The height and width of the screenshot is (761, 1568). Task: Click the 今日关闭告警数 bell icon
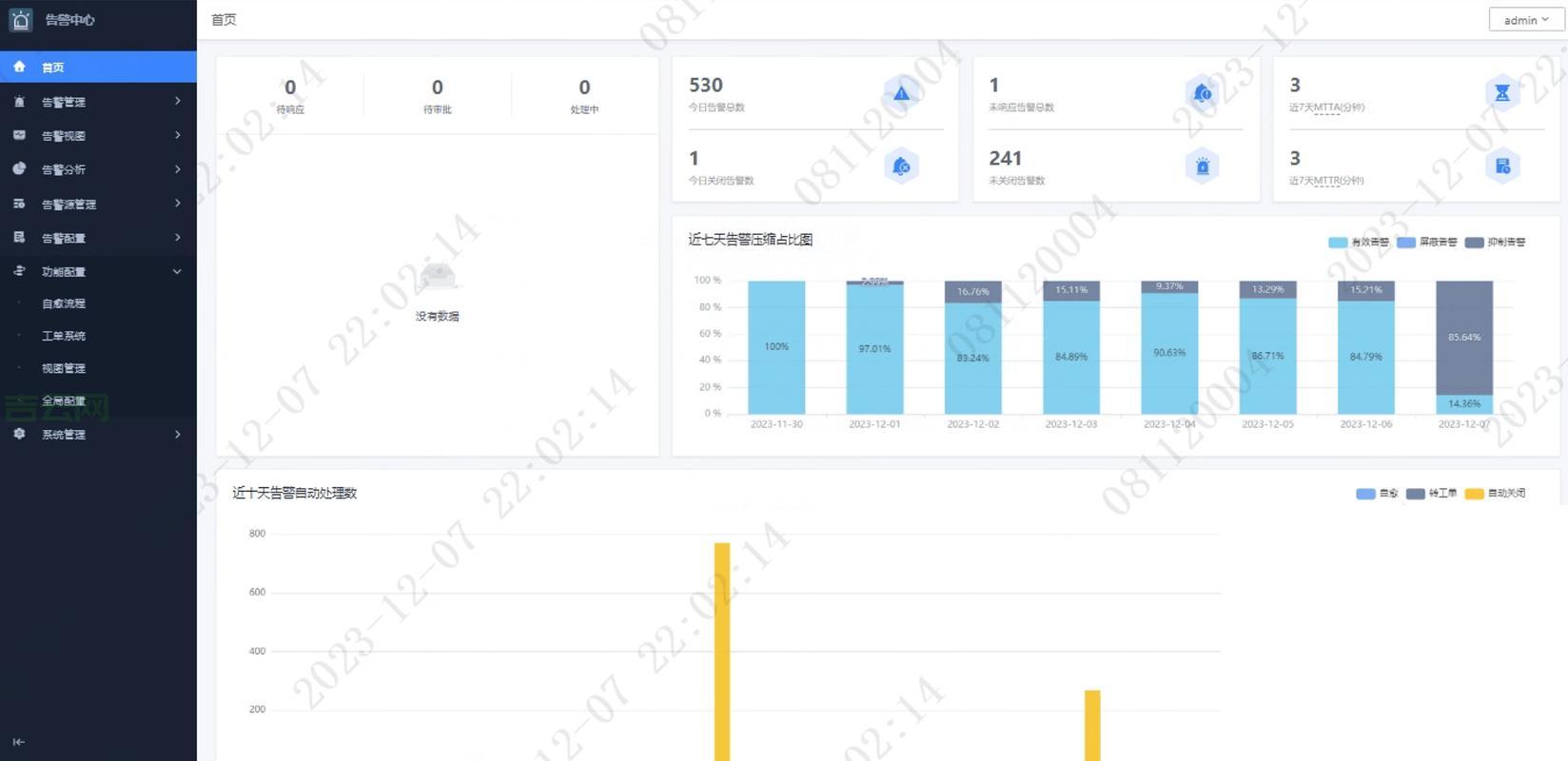[901, 166]
